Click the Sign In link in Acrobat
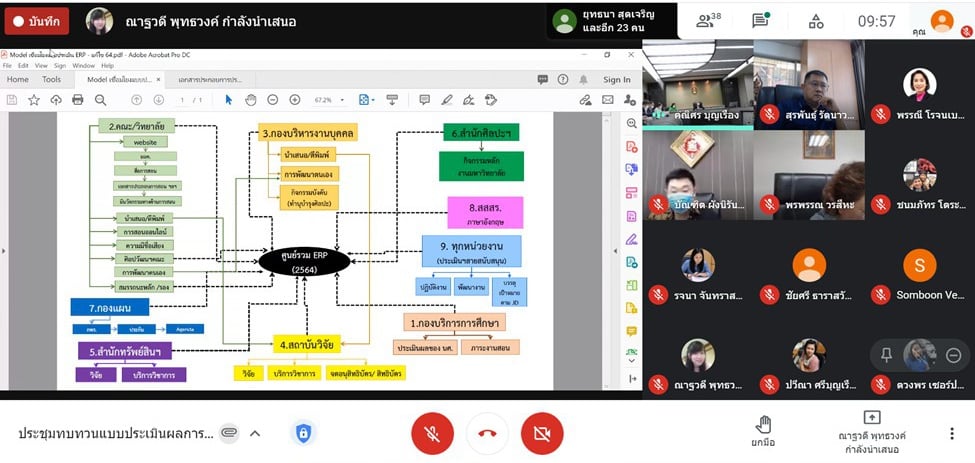Screen dimensions: 975x463 [616, 80]
